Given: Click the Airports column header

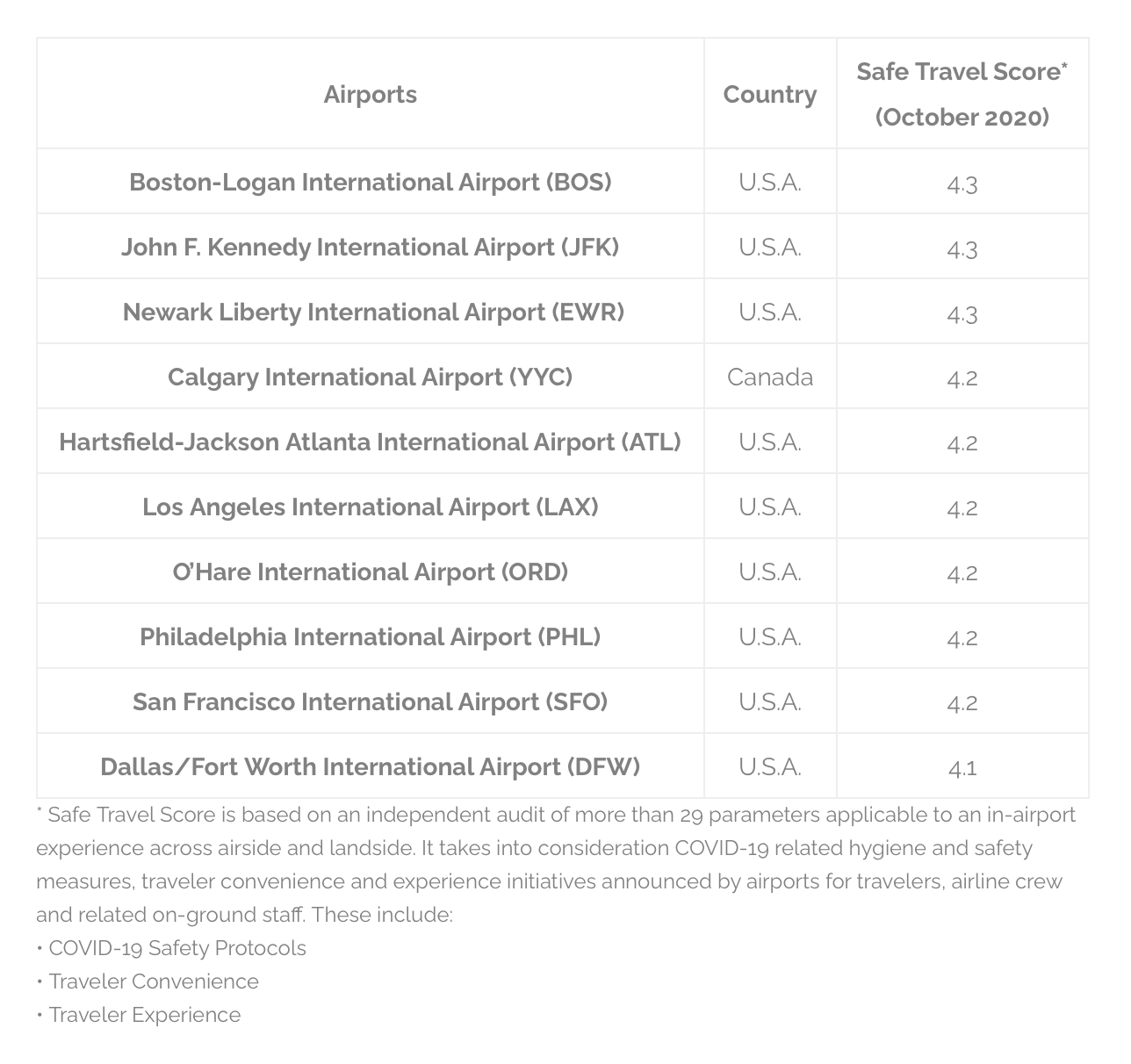Looking at the screenshot, I should [370, 94].
